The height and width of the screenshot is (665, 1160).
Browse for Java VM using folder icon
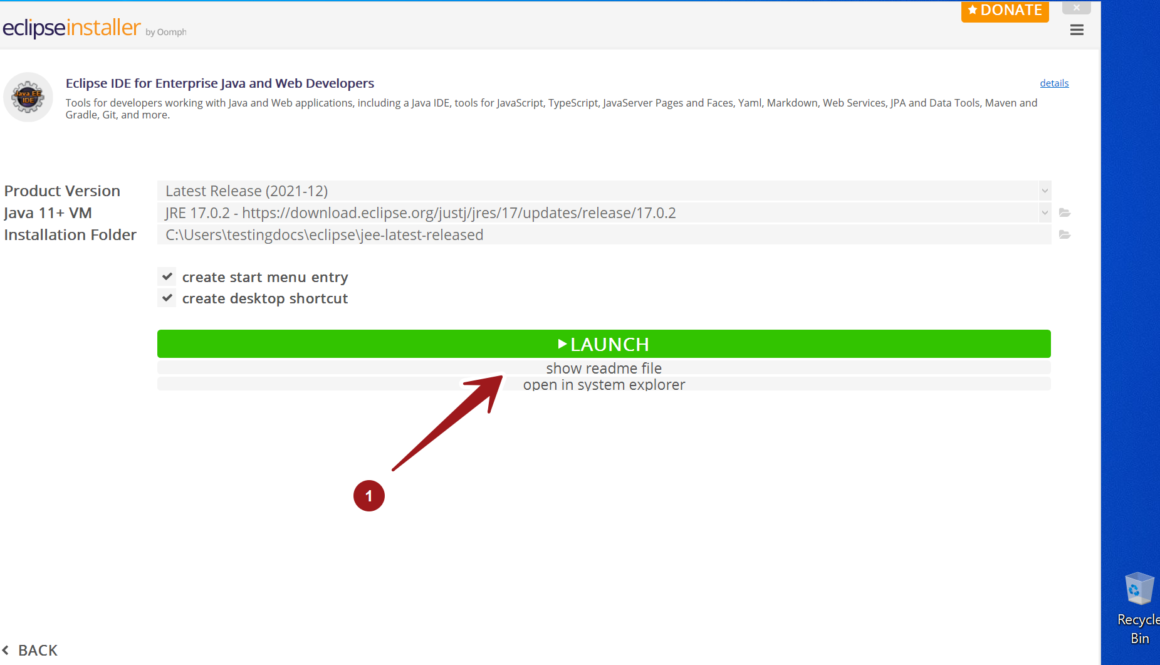(1065, 213)
